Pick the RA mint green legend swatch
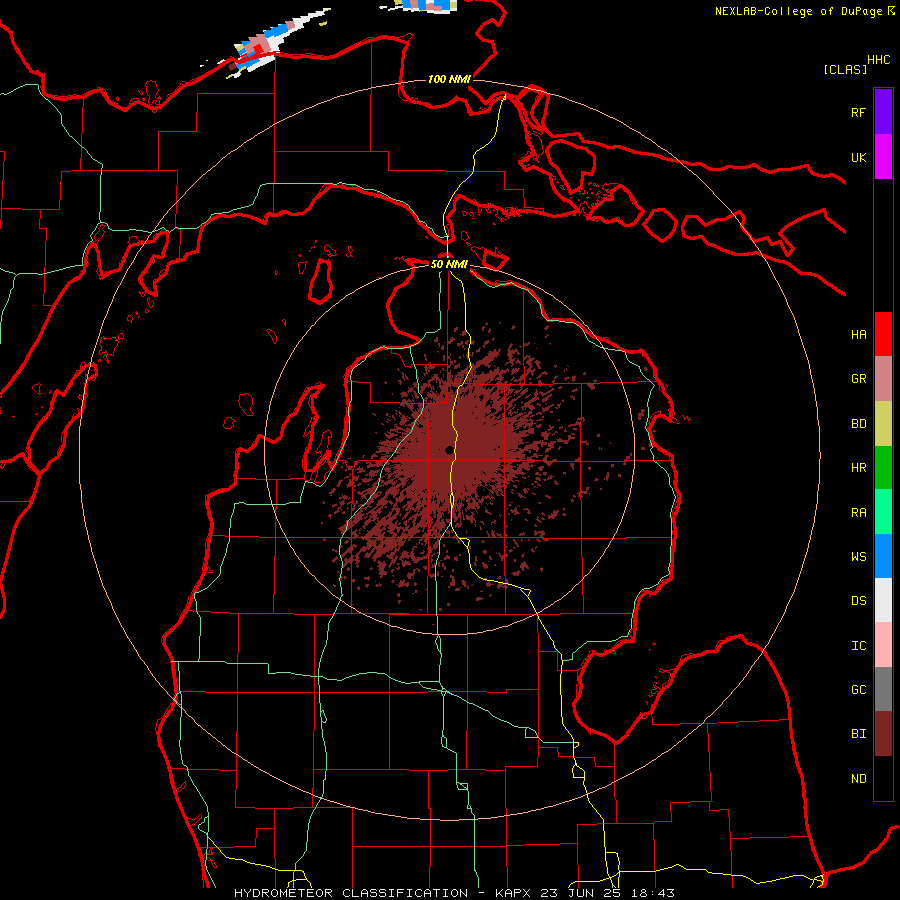Viewport: 900px width, 900px height. tap(883, 512)
